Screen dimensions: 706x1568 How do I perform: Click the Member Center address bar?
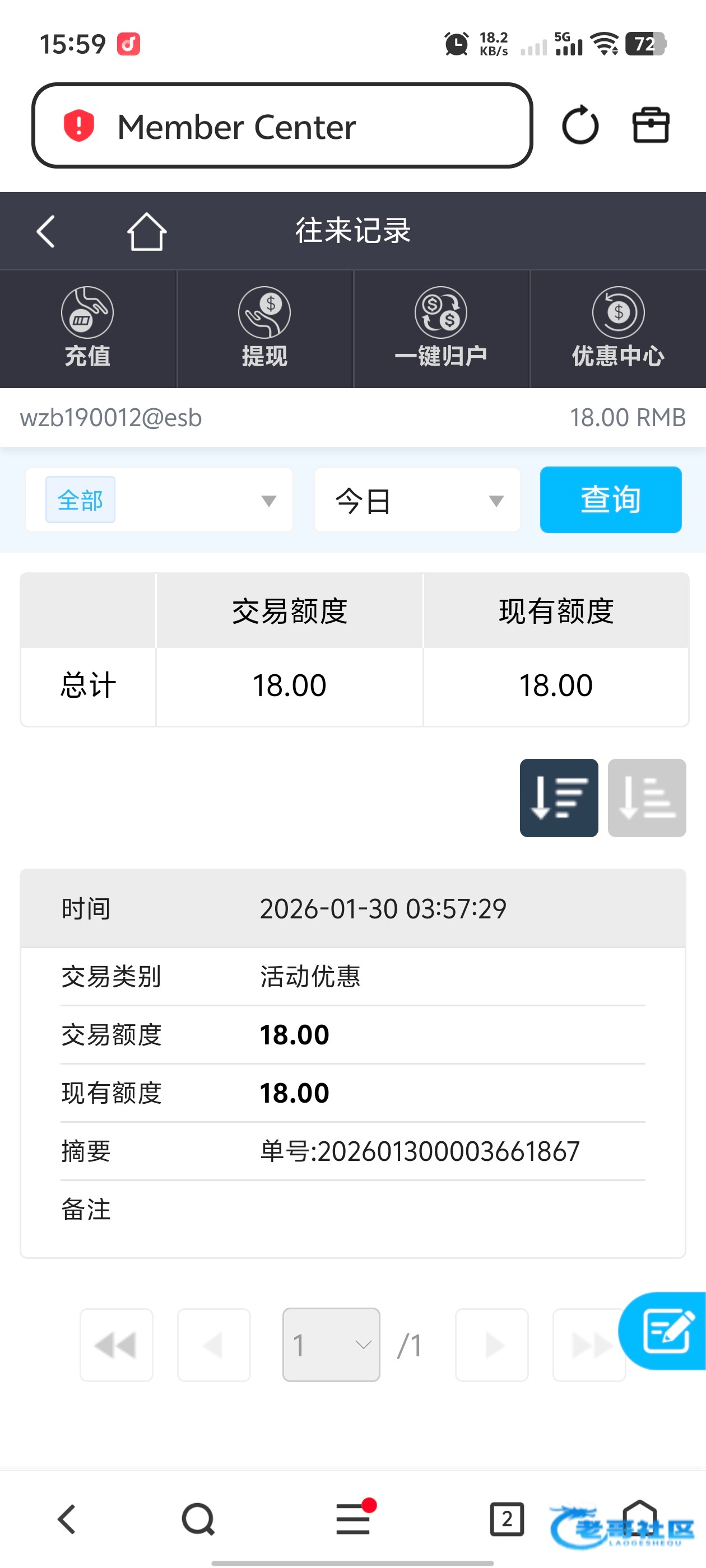282,126
